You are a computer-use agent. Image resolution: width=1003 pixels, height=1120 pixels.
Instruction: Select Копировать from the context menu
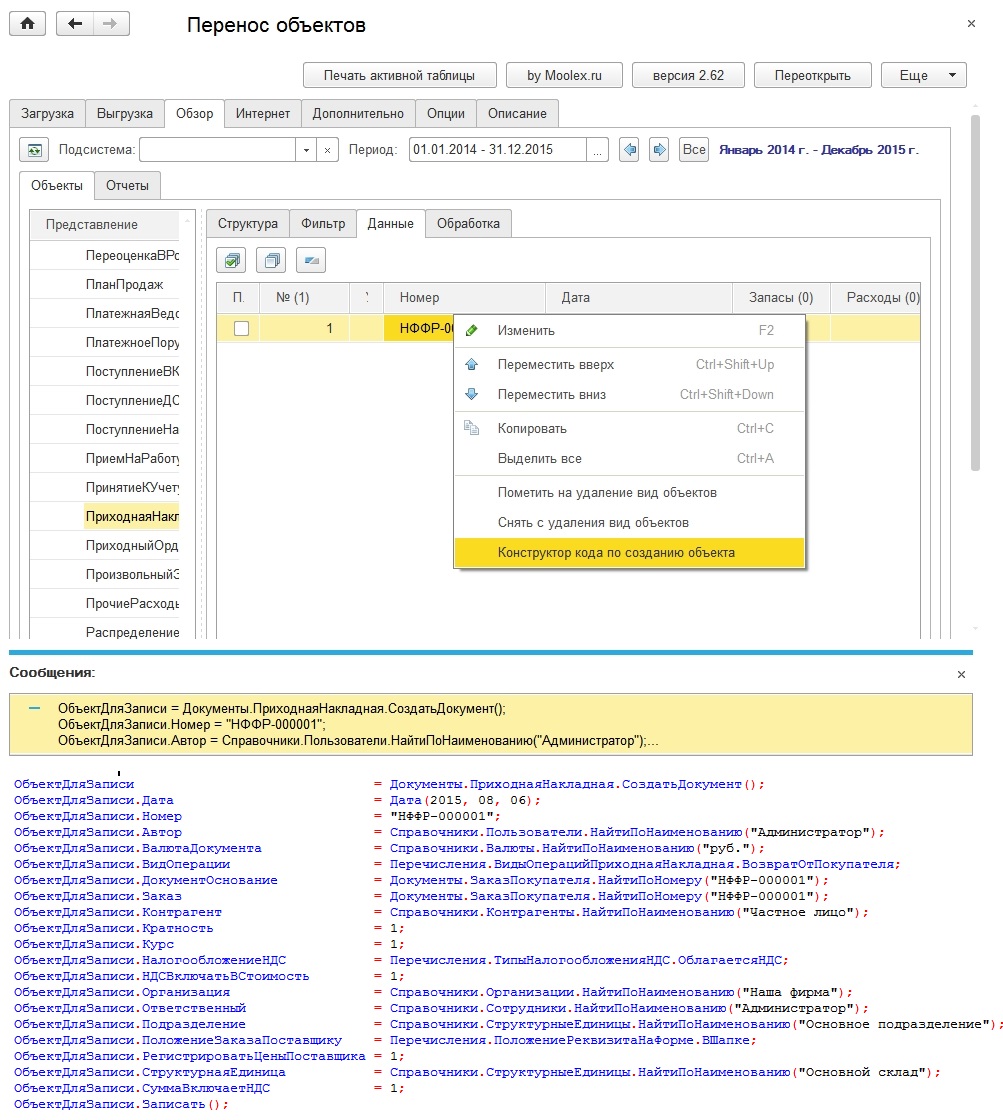point(629,429)
